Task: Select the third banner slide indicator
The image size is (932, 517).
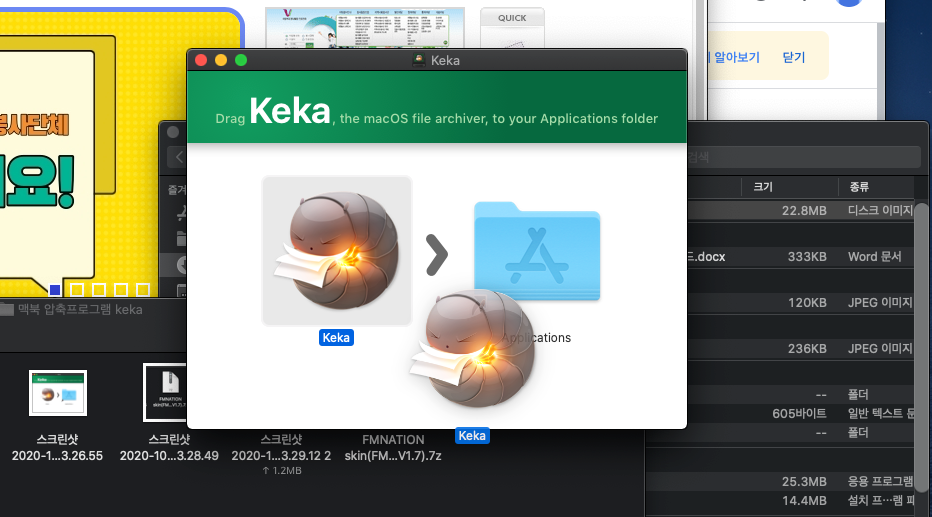Action: click(x=99, y=289)
